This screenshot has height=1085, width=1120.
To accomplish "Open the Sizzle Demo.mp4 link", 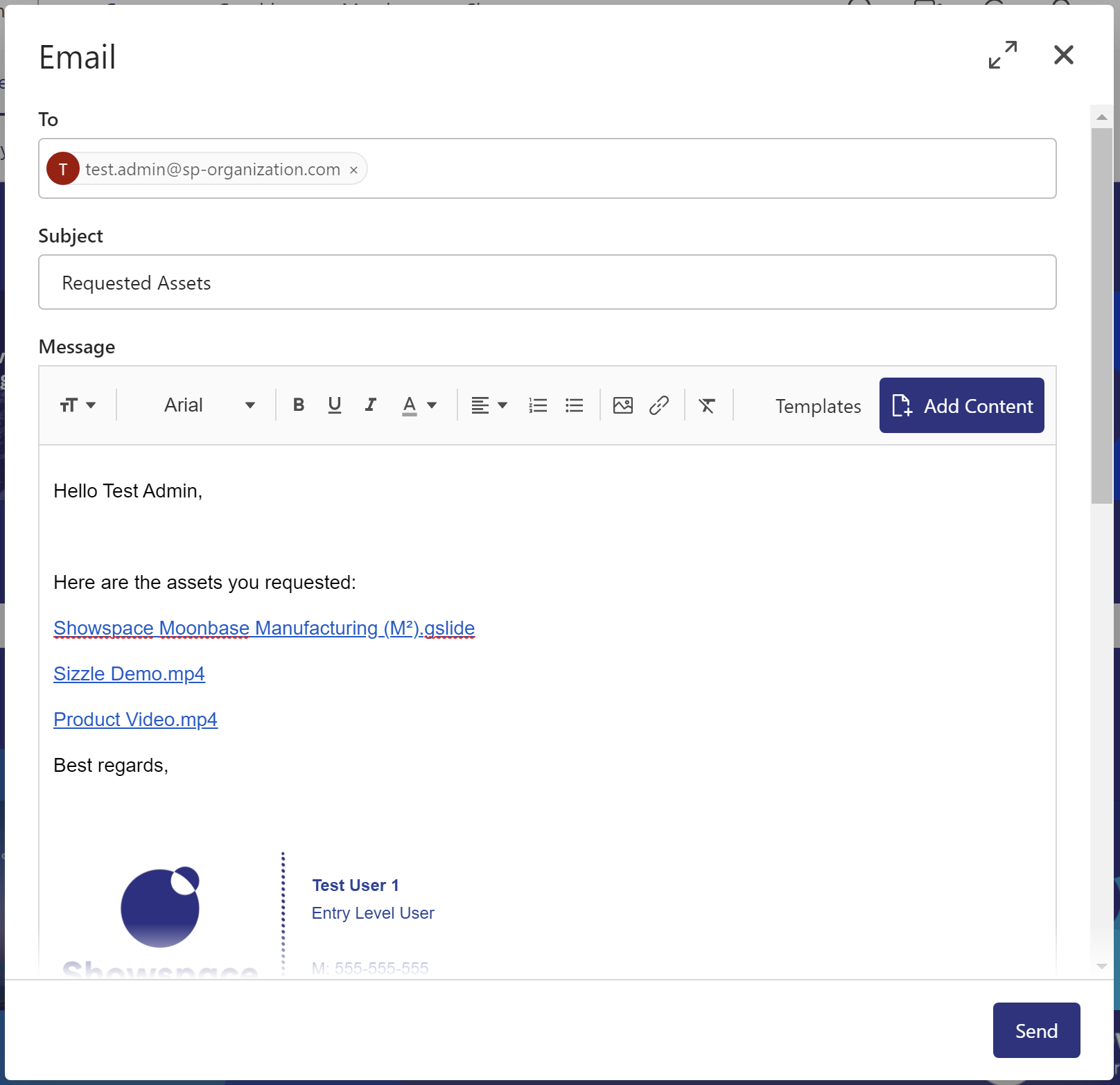I will point(129,674).
